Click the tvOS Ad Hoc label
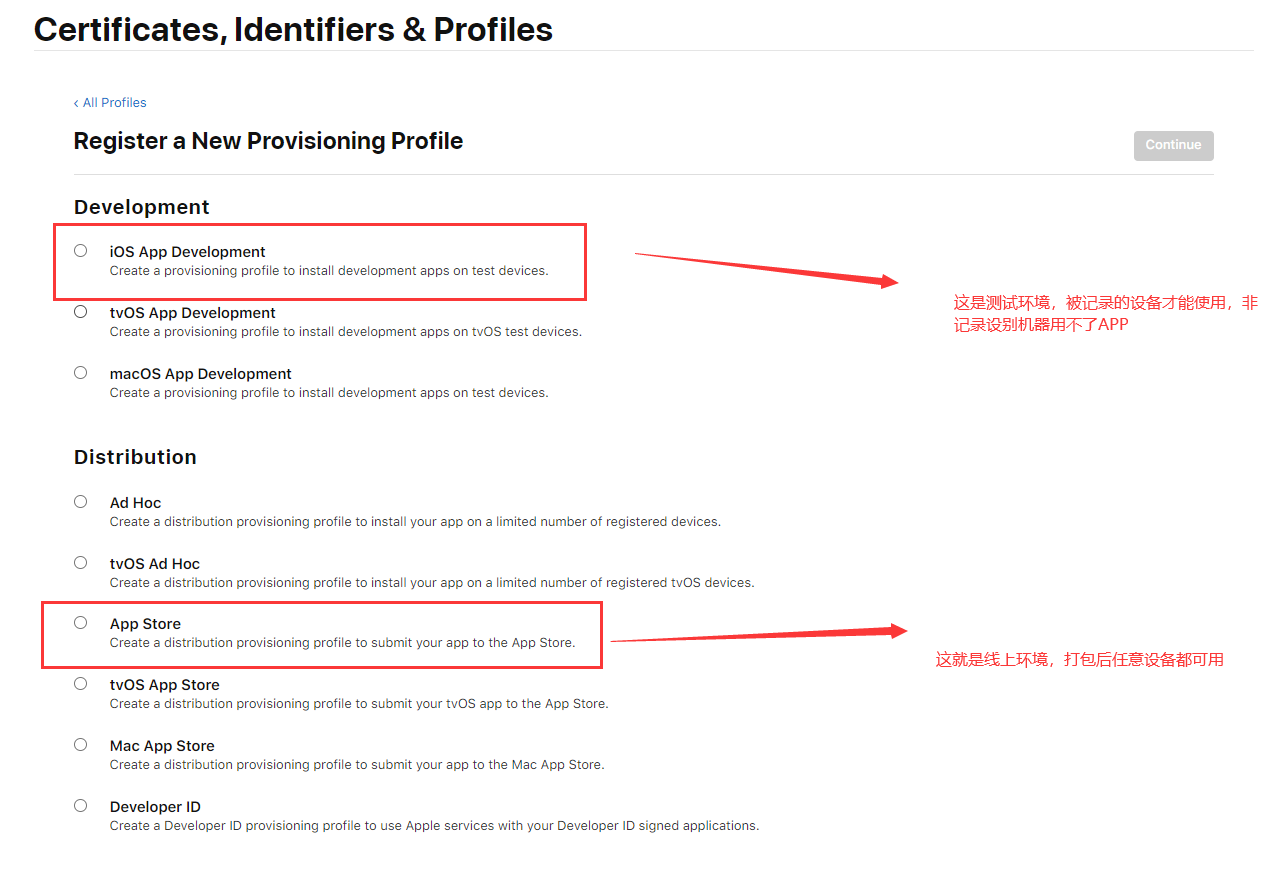Image resolution: width=1278 pixels, height=872 pixels. pos(155,564)
